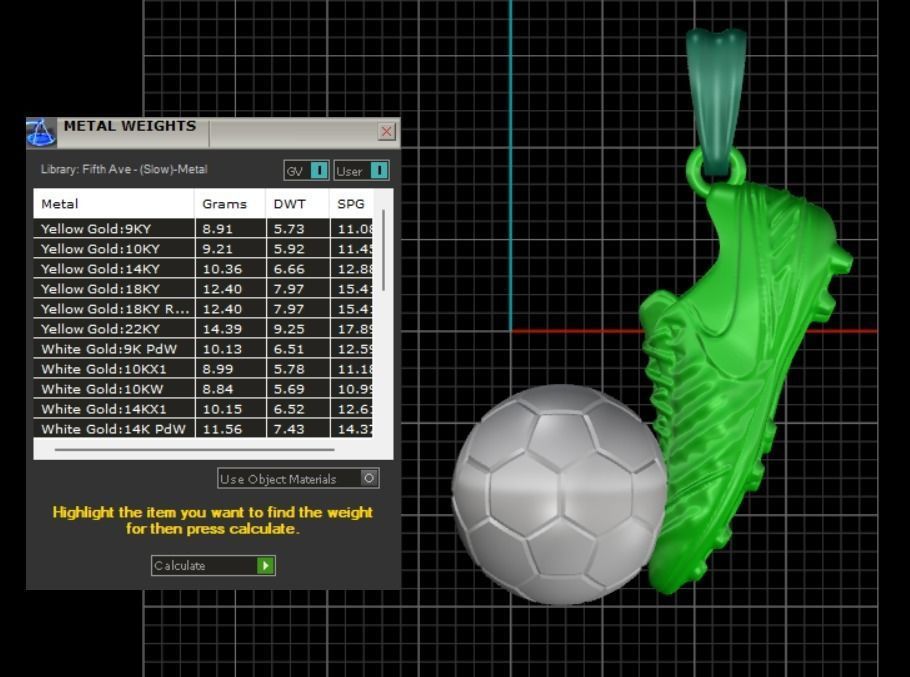Click the Library: Fifth Ave label
This screenshot has height=677, width=910.
124,169
